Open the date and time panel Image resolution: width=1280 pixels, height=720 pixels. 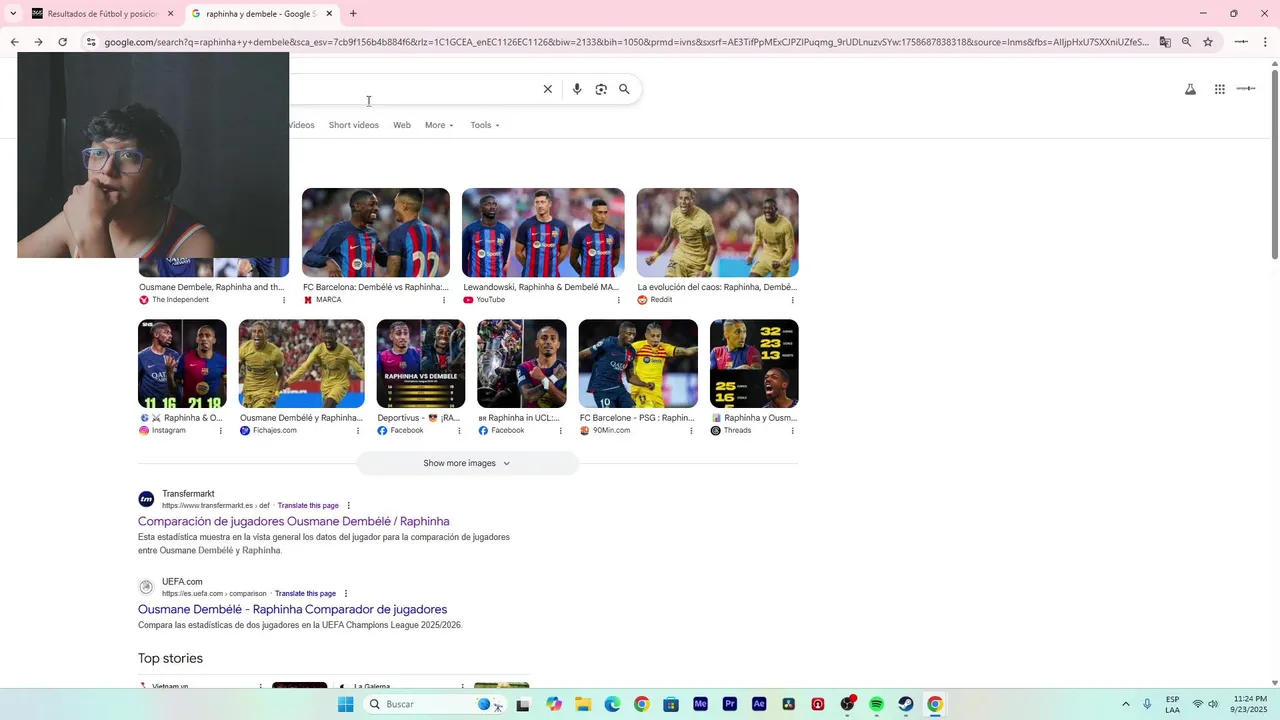pos(1249,704)
